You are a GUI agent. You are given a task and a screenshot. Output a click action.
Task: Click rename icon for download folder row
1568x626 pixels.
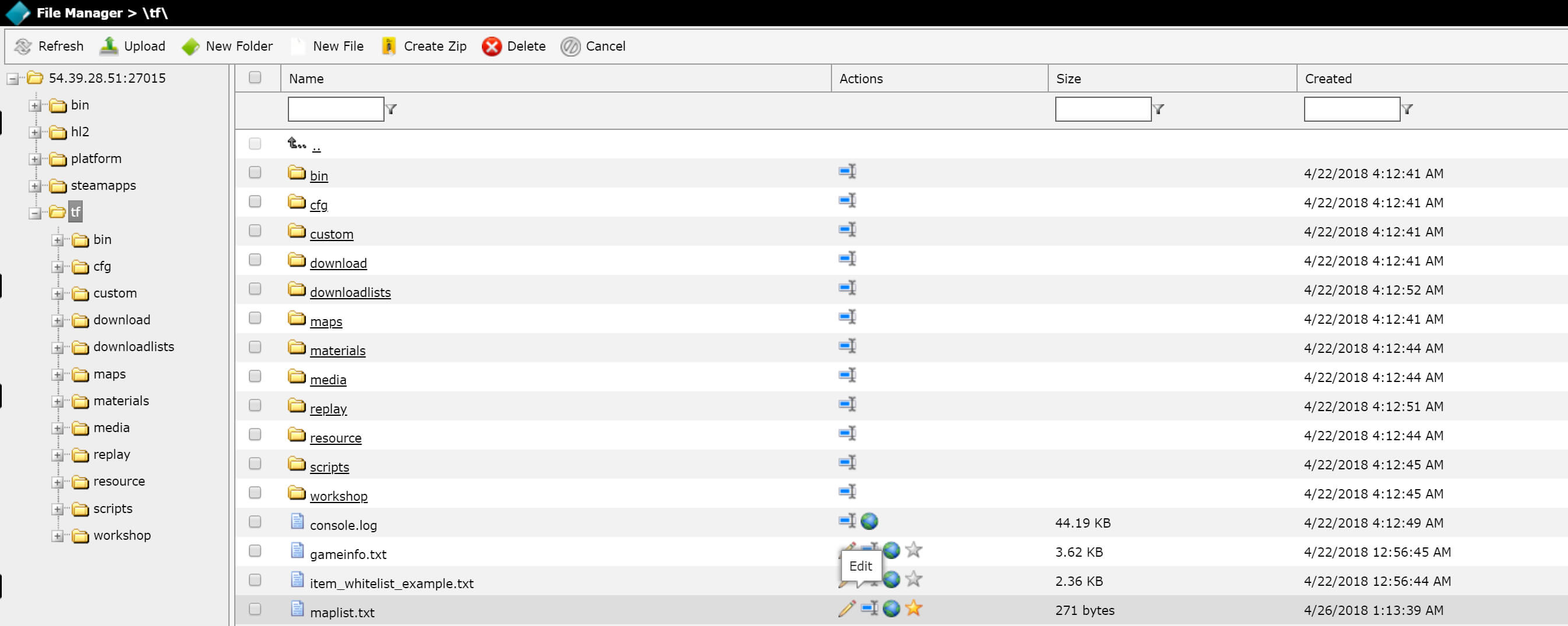click(x=847, y=259)
